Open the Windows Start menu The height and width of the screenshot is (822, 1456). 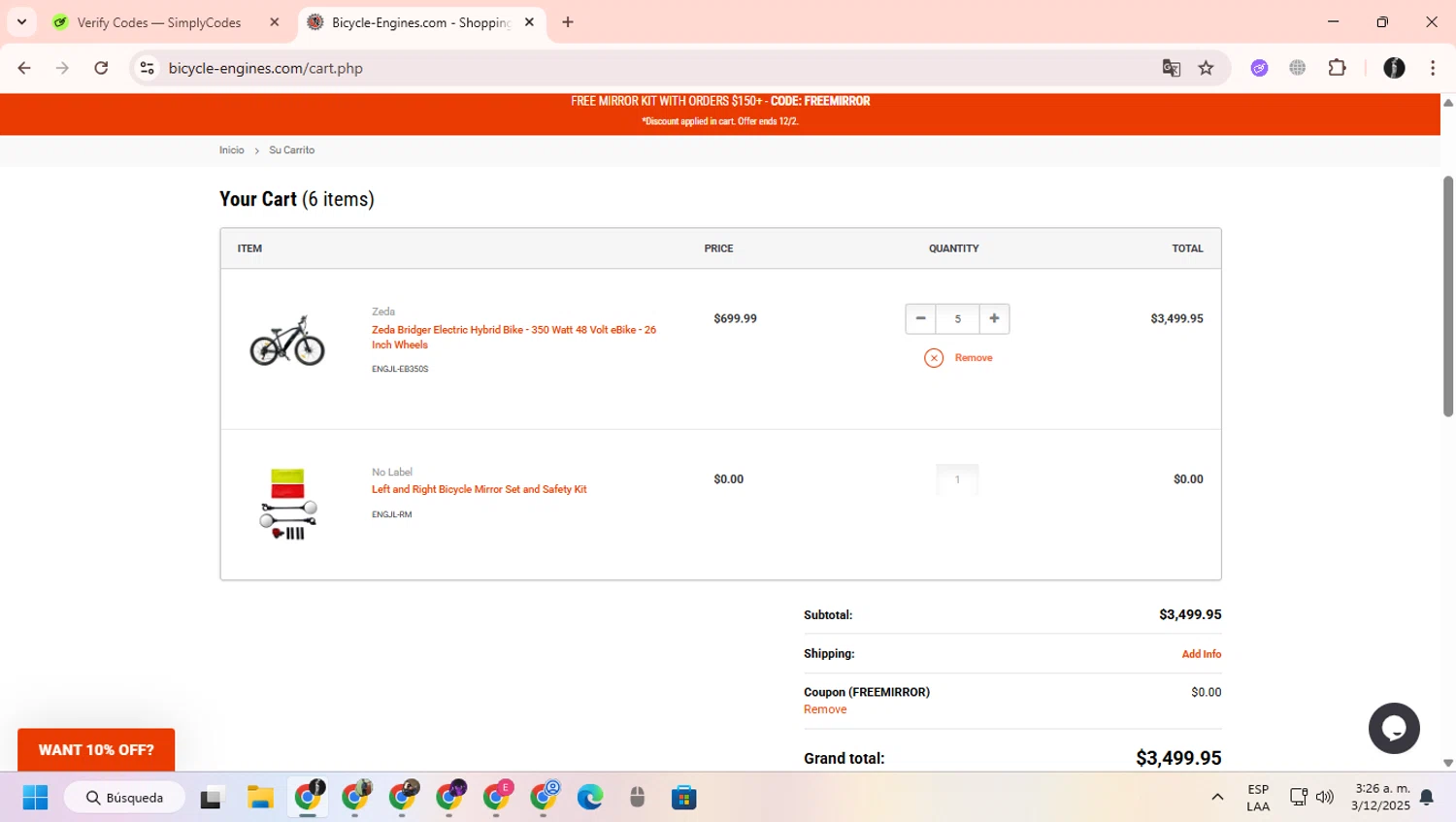(x=35, y=798)
